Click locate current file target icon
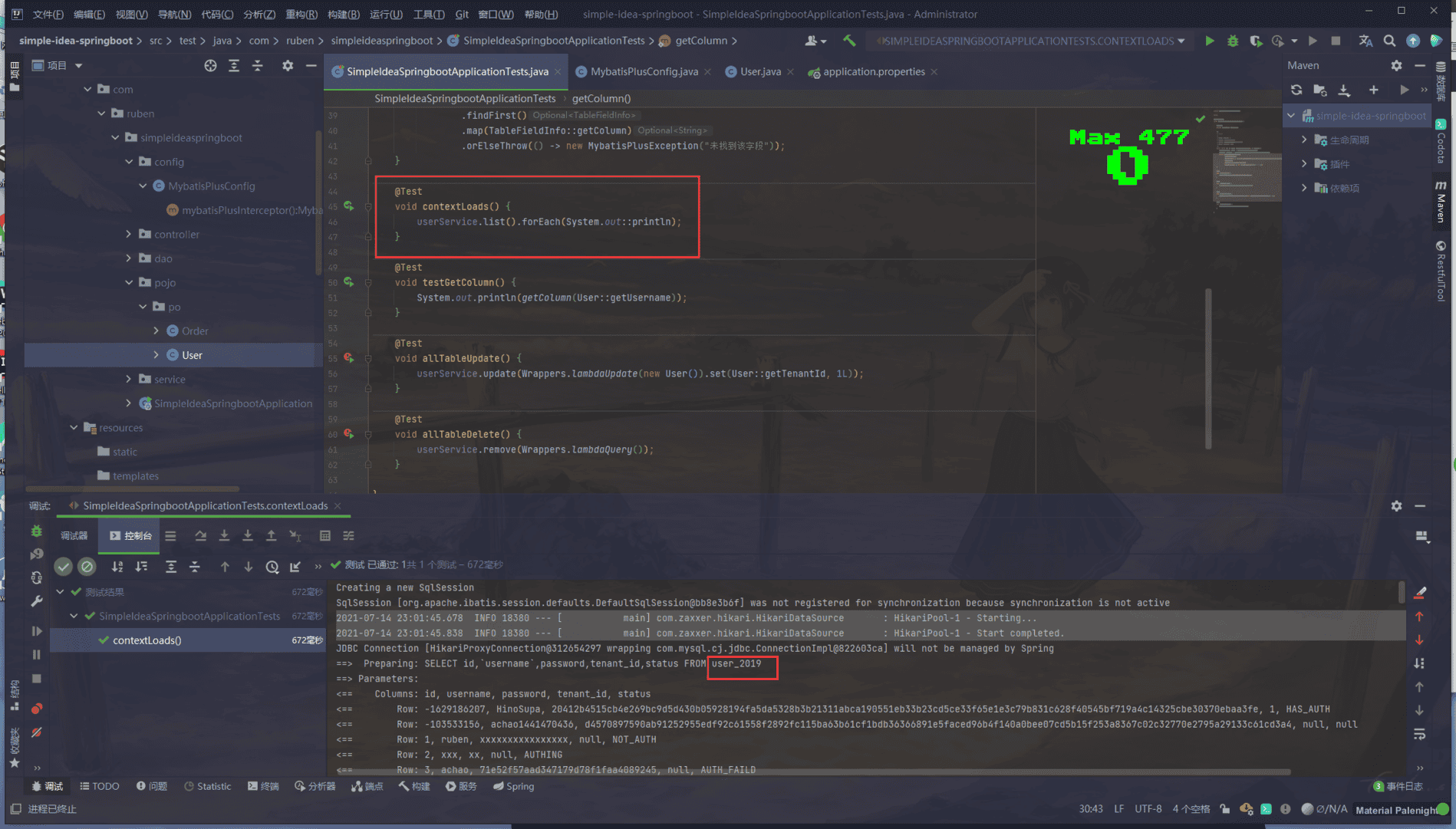 pyautogui.click(x=210, y=65)
